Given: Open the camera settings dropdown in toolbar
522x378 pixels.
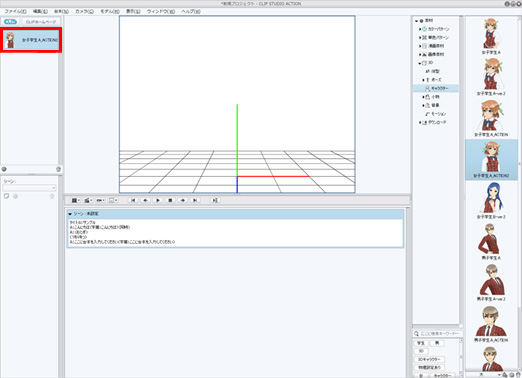Looking at the screenshot, I should (88, 200).
